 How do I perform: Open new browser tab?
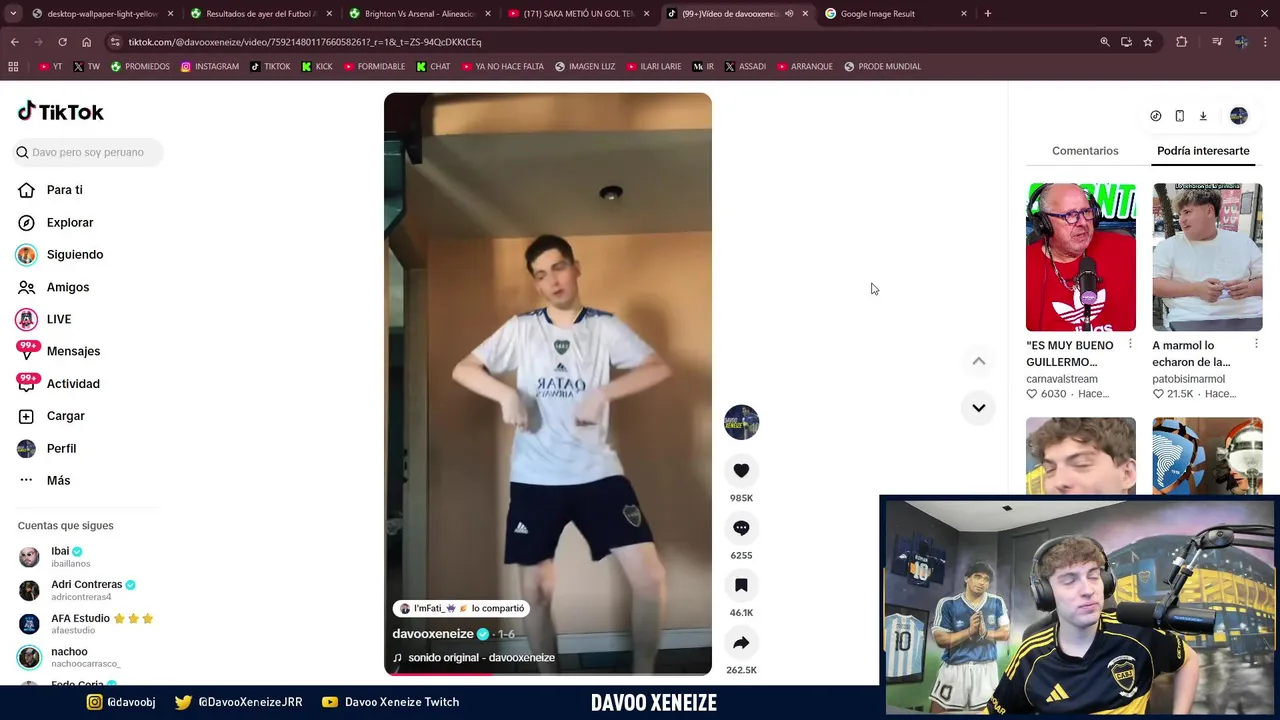(x=987, y=14)
